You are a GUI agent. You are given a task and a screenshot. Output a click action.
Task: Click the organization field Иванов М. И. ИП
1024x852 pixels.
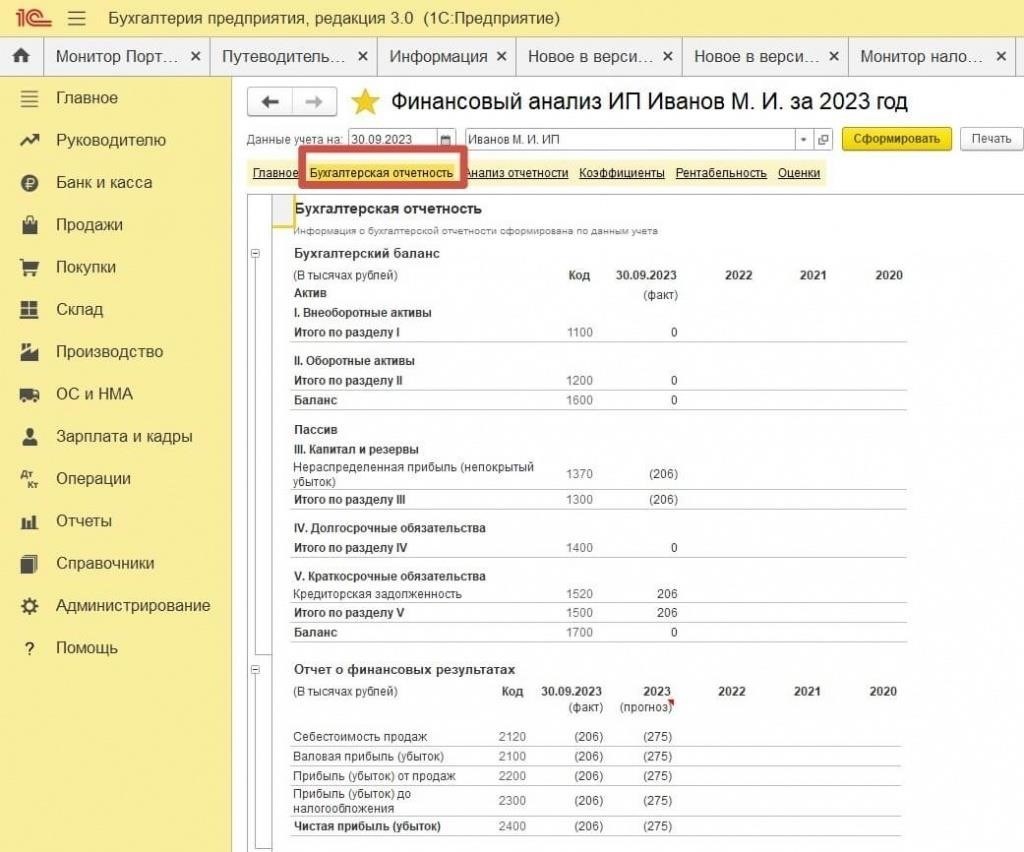coord(630,140)
